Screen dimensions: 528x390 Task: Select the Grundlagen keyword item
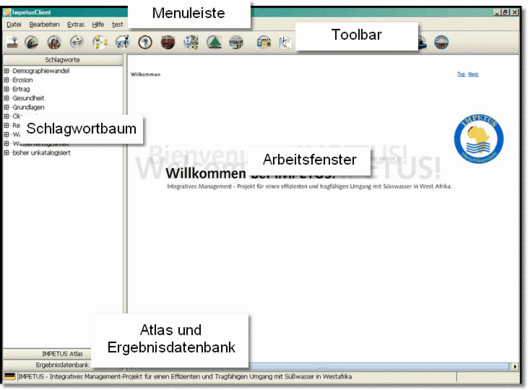28,107
